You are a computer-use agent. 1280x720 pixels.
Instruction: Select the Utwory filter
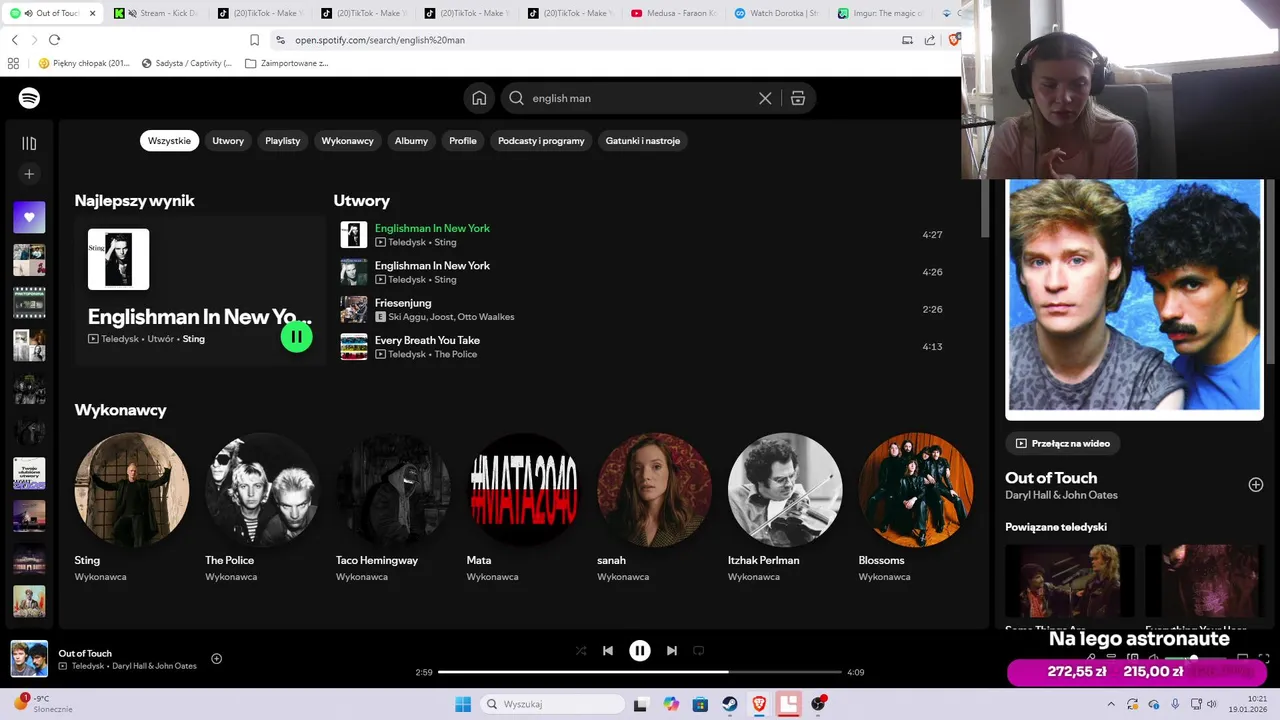[228, 141]
